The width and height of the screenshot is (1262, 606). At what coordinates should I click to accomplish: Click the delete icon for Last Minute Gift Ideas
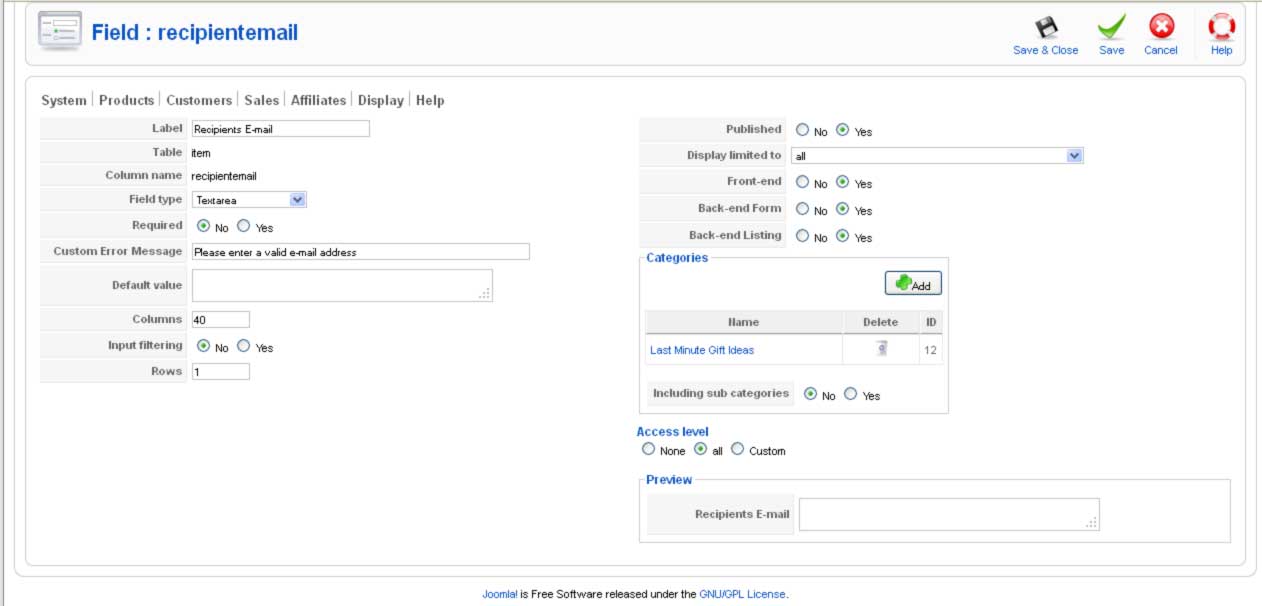[x=881, y=349]
